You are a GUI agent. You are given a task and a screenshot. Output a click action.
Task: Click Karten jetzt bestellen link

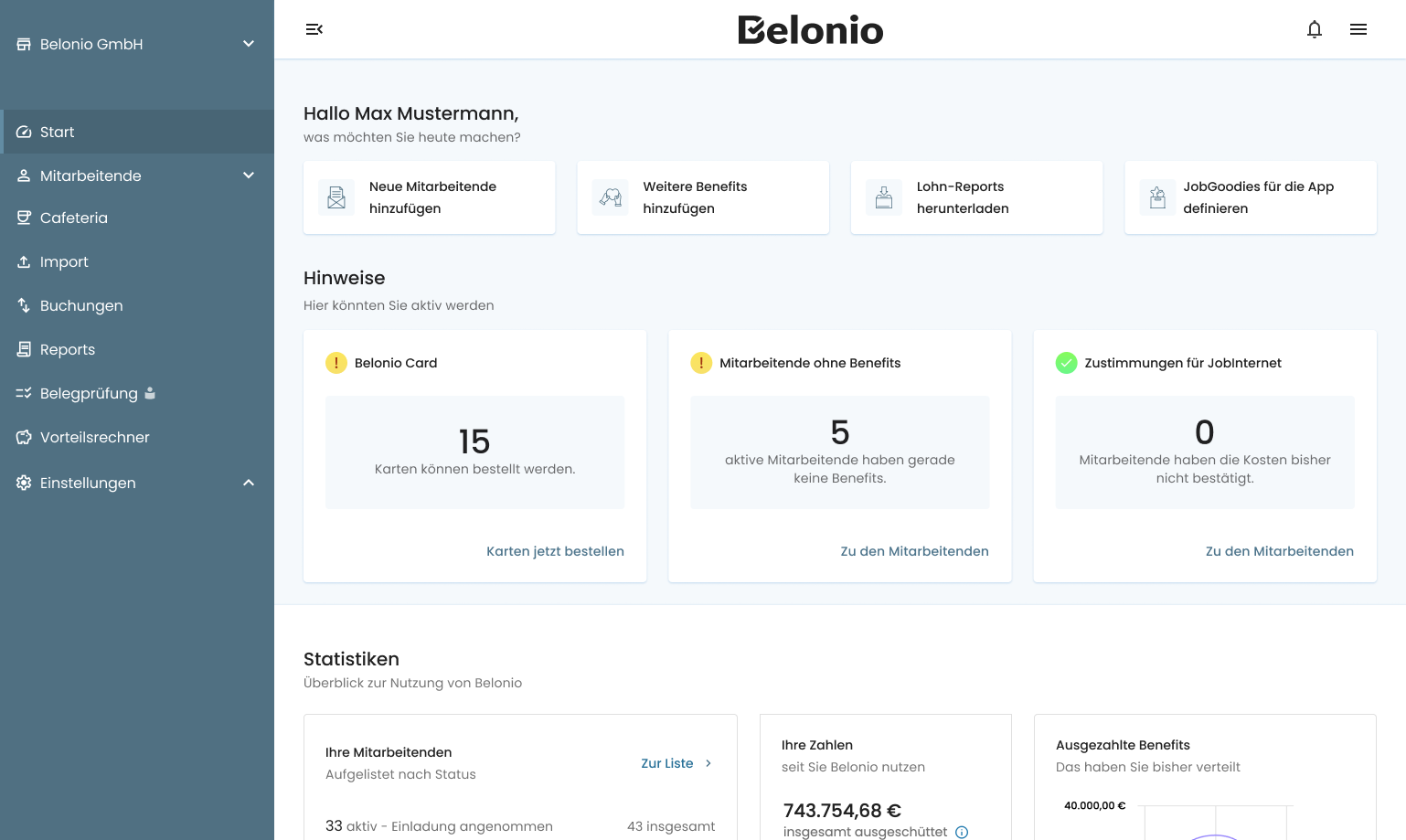(x=555, y=551)
